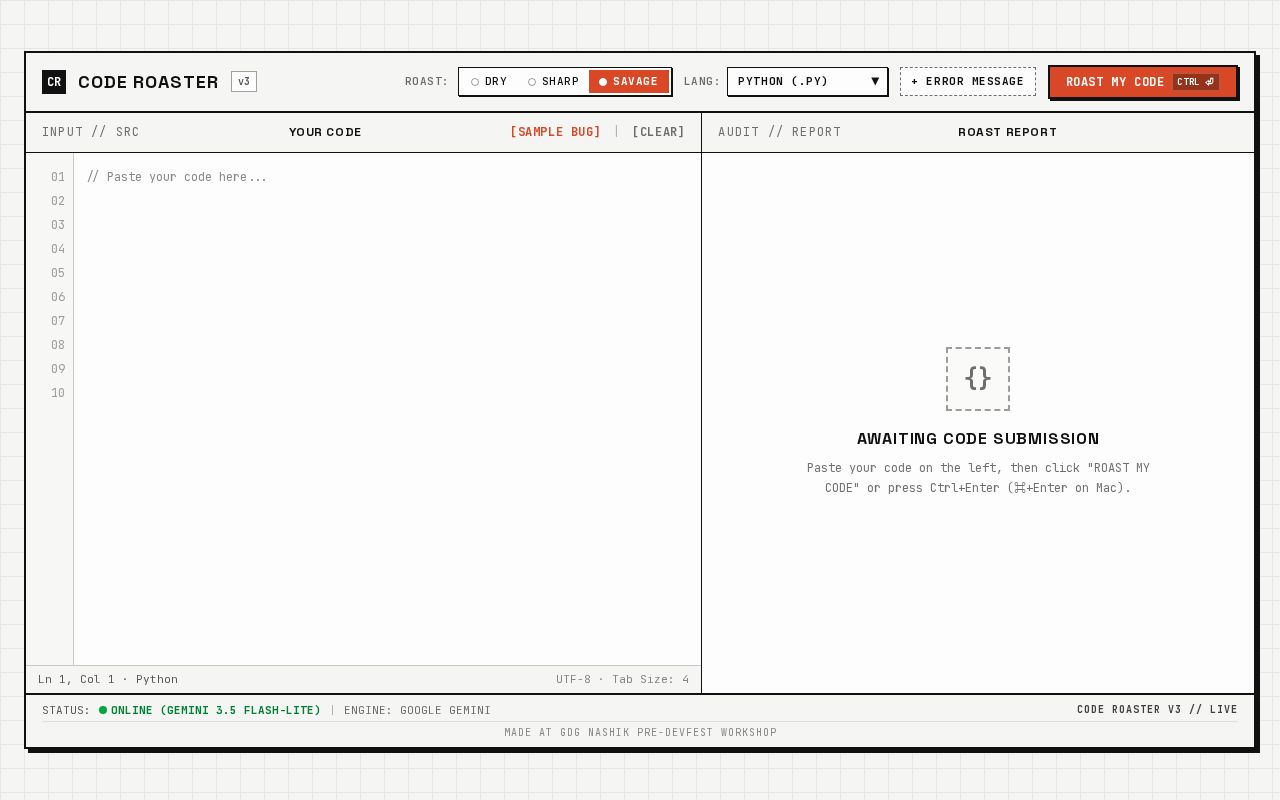Click the 'Your Code' panel title

[325, 132]
